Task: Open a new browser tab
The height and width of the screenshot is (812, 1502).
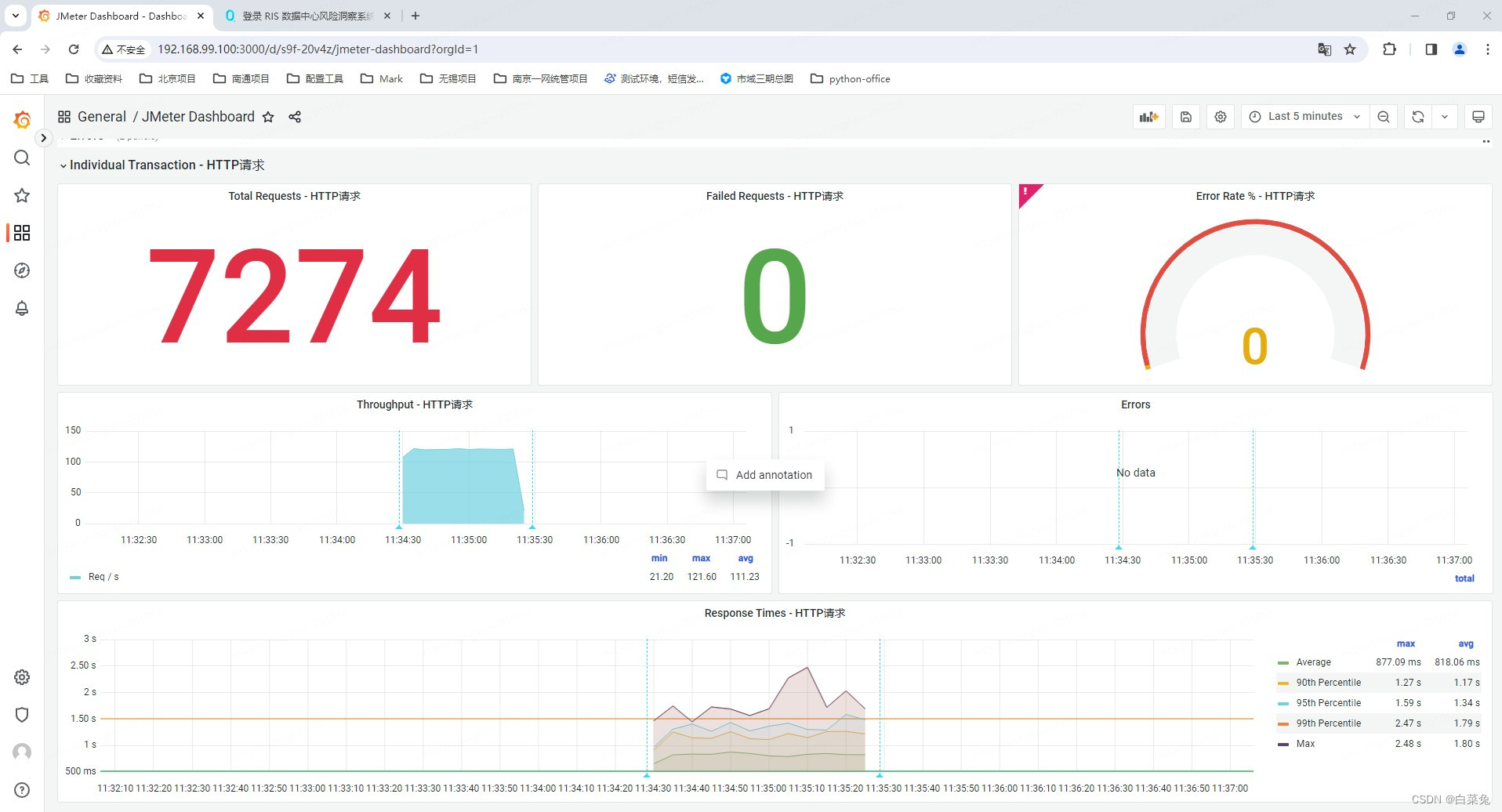Action: coord(415,16)
